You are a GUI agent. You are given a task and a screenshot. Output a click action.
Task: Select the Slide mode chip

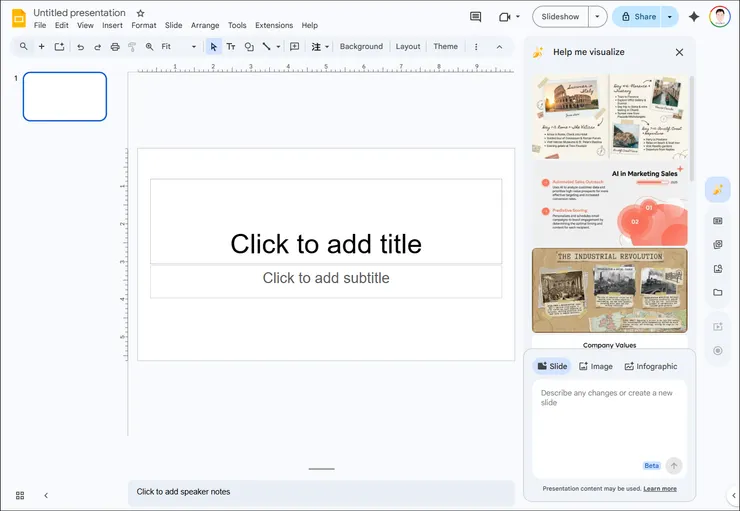(552, 366)
